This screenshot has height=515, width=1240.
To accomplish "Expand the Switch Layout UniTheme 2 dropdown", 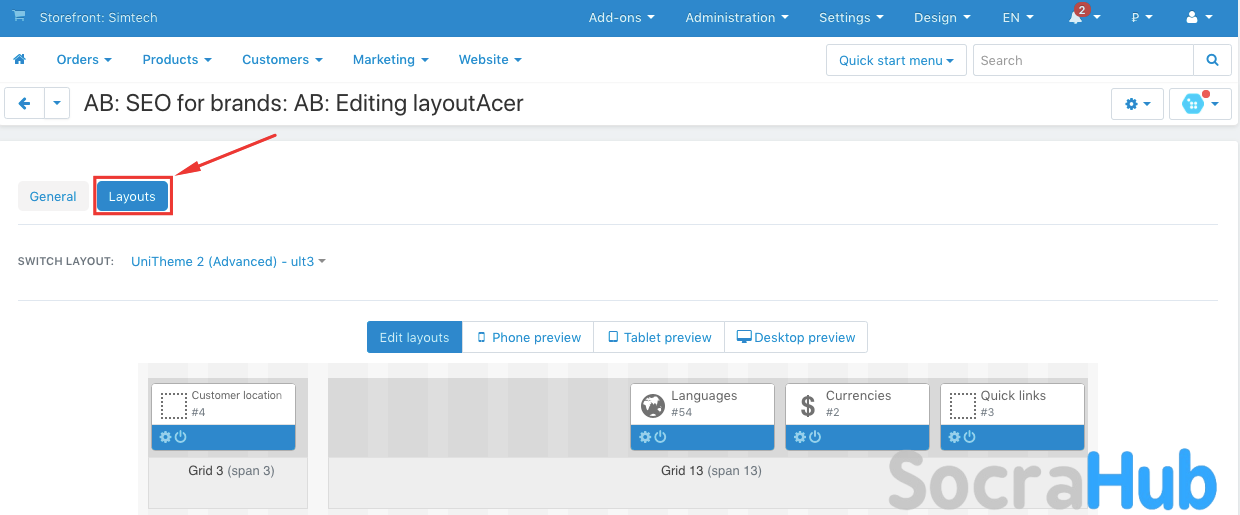I will pos(228,262).
